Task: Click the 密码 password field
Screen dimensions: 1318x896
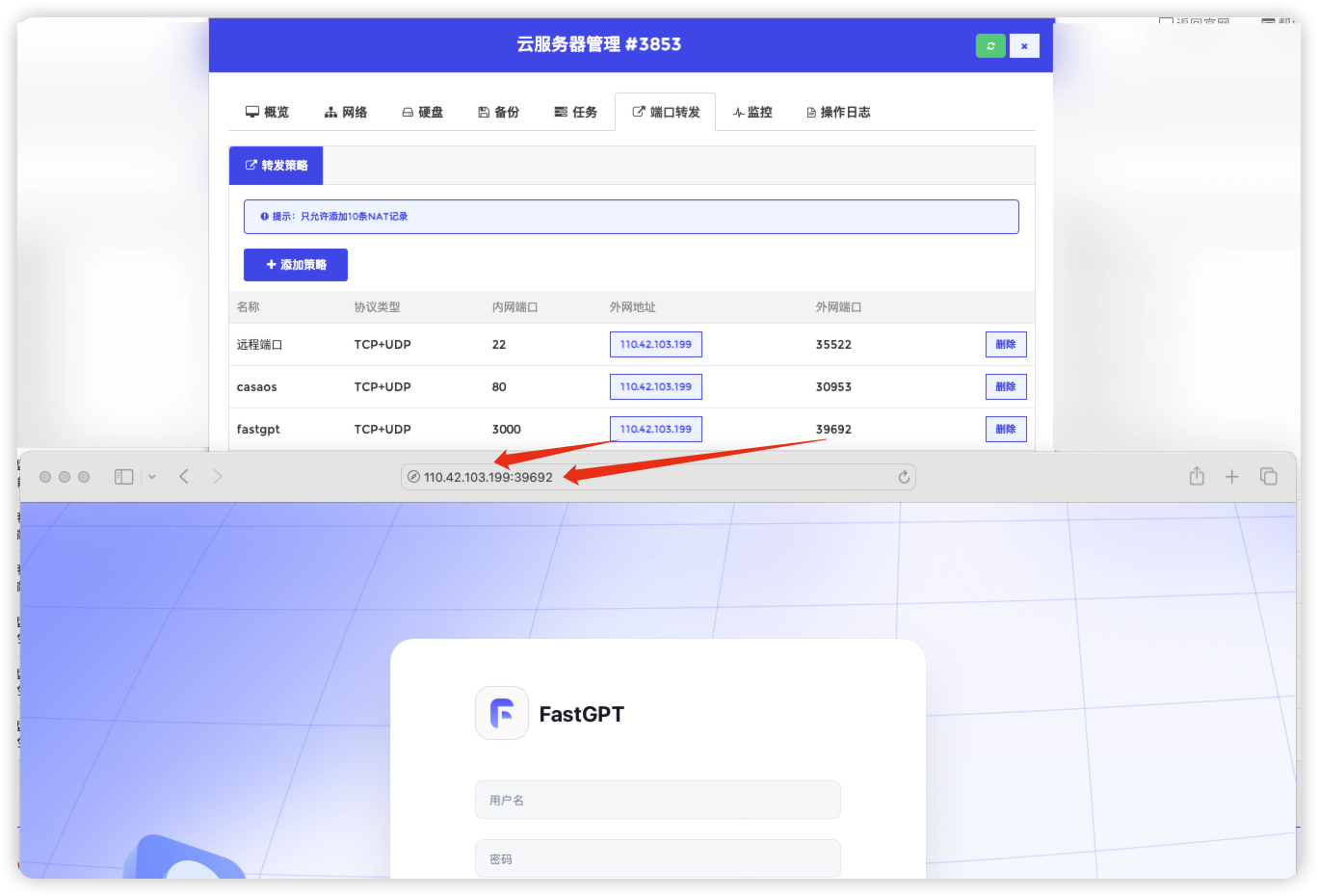Action: [x=658, y=858]
